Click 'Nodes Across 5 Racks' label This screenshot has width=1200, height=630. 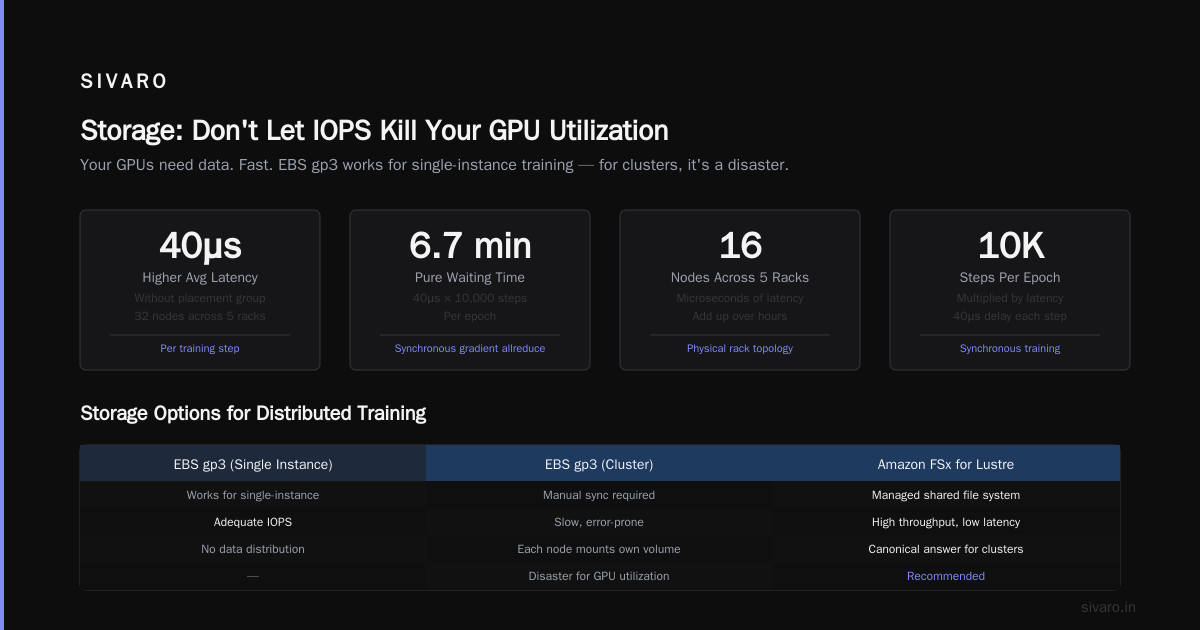tap(740, 277)
